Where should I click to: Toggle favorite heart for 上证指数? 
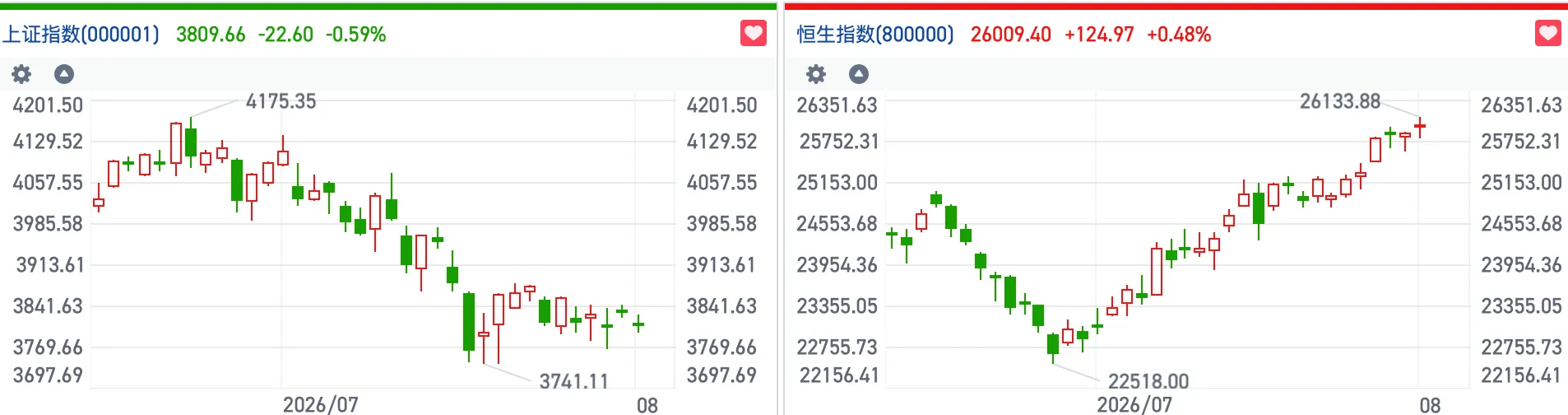tap(754, 34)
